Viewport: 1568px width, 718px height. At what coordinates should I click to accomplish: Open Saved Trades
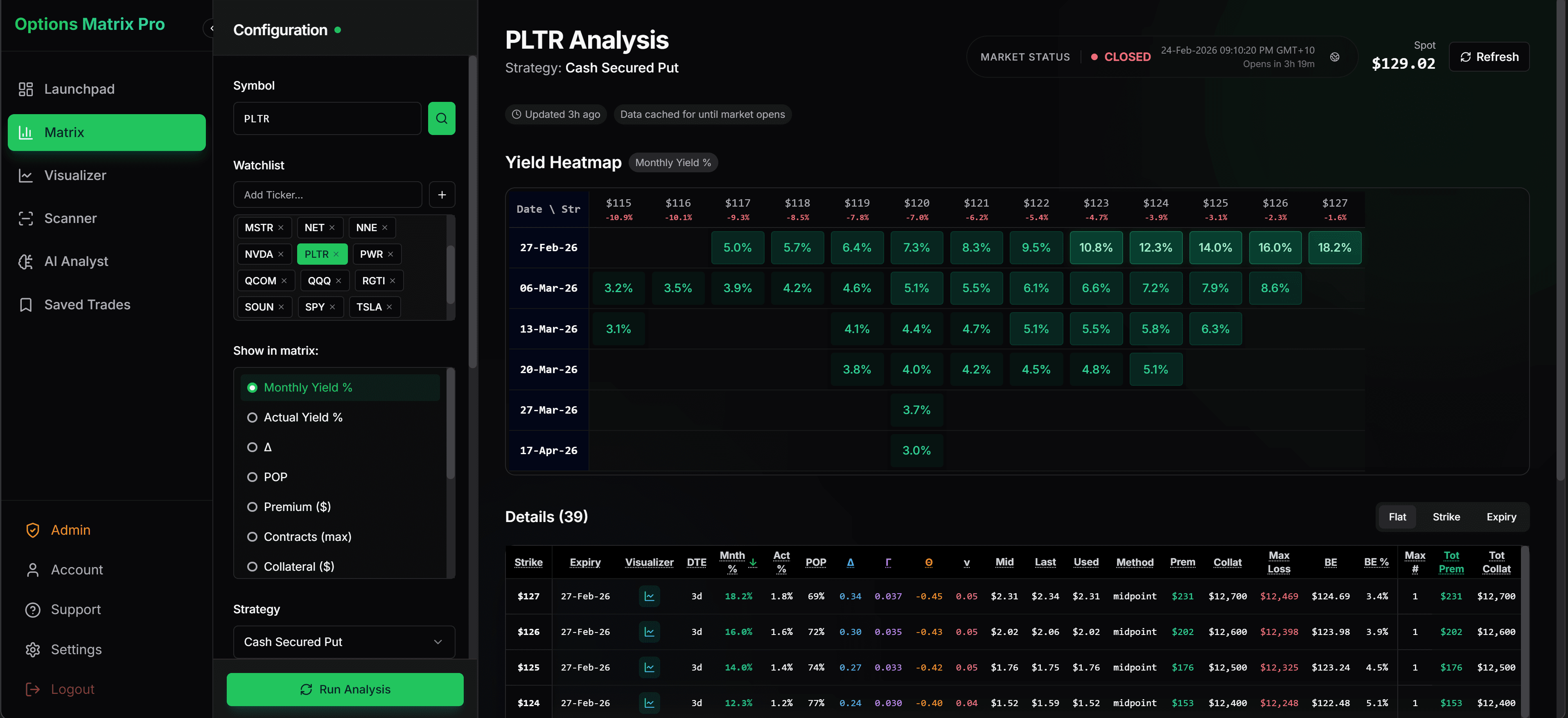106,305
